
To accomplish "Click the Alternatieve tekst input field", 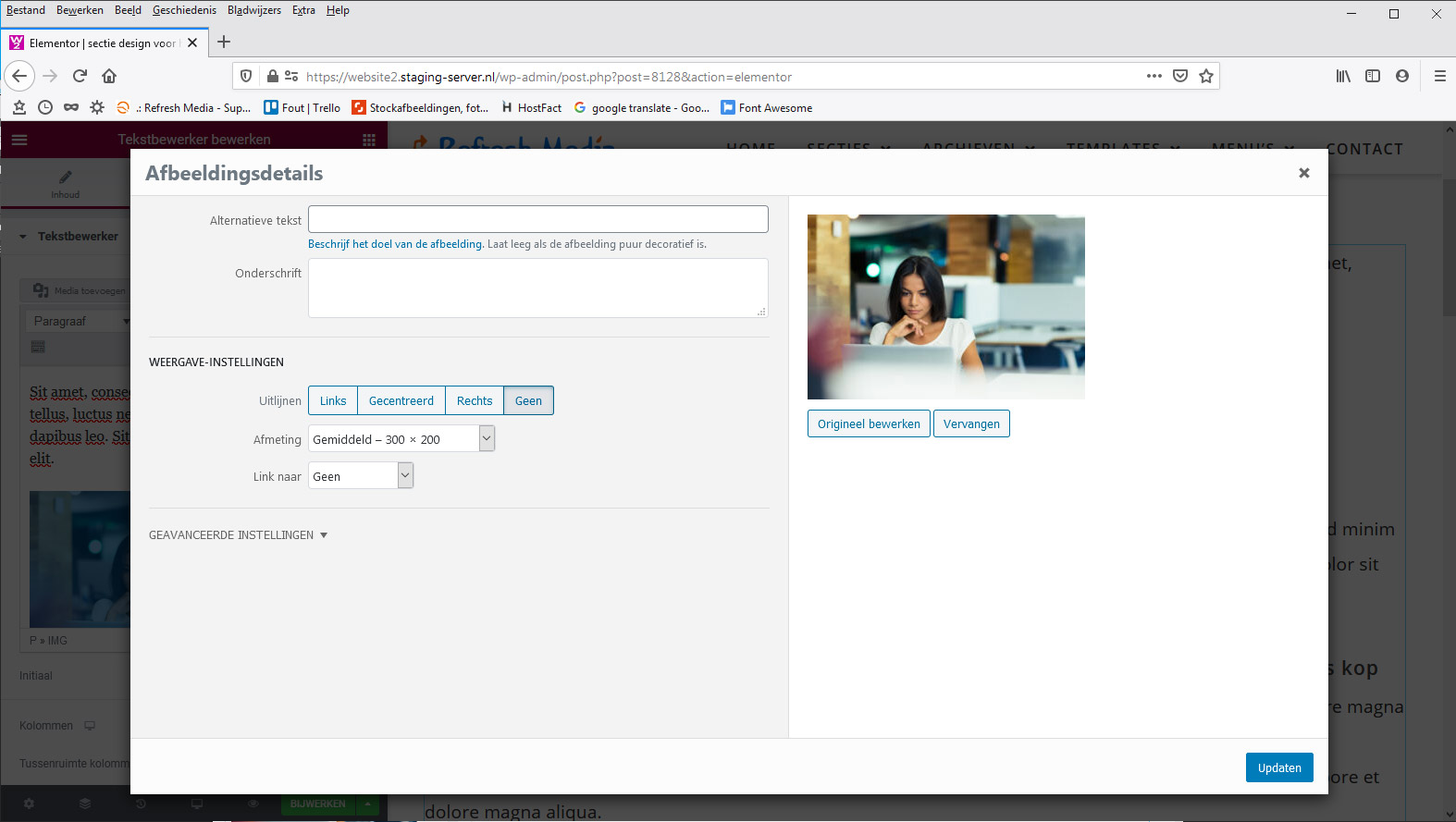I will click(x=537, y=219).
